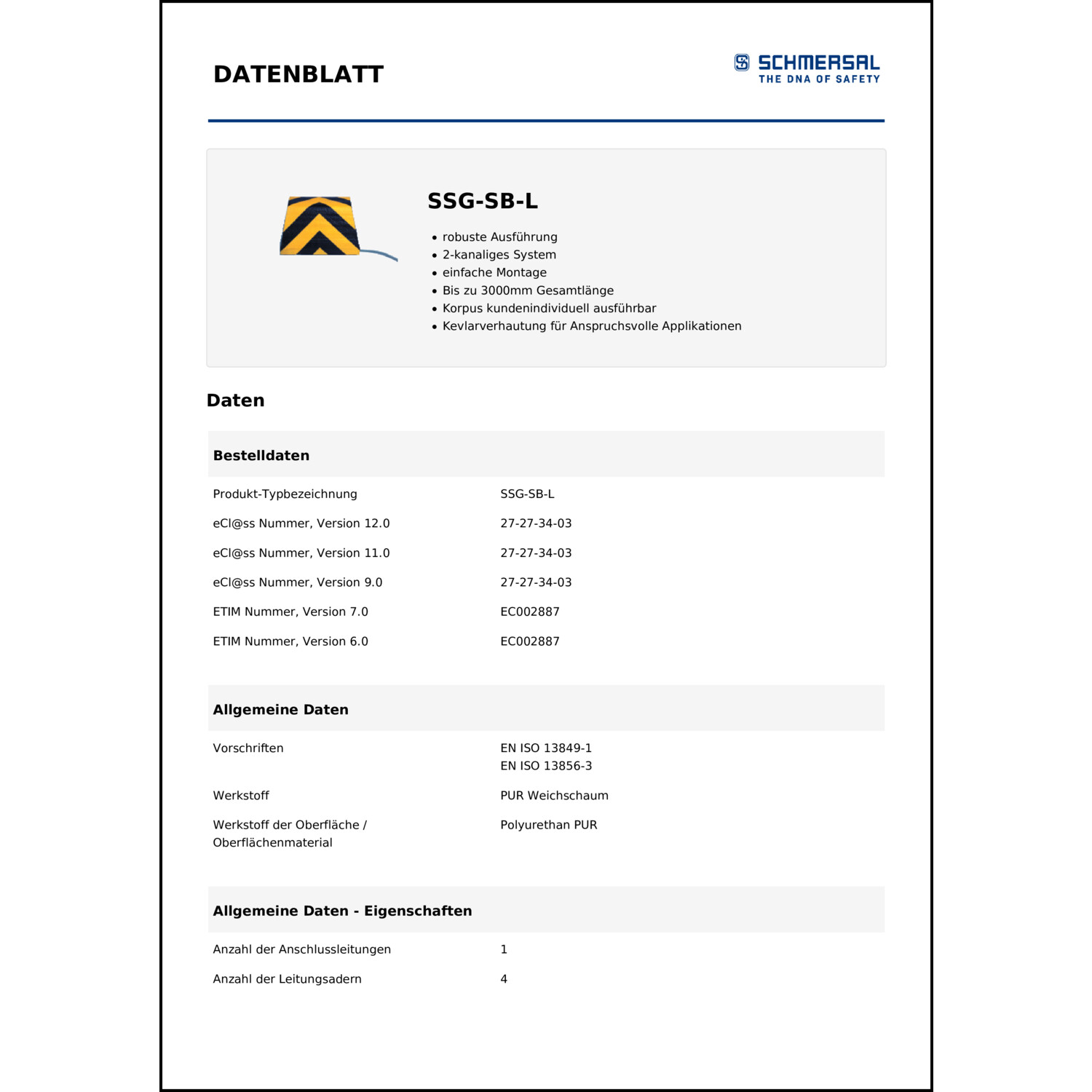Click the 'robuste Ausführung' bullet
This screenshot has height=1092, width=1092.
tap(499, 237)
